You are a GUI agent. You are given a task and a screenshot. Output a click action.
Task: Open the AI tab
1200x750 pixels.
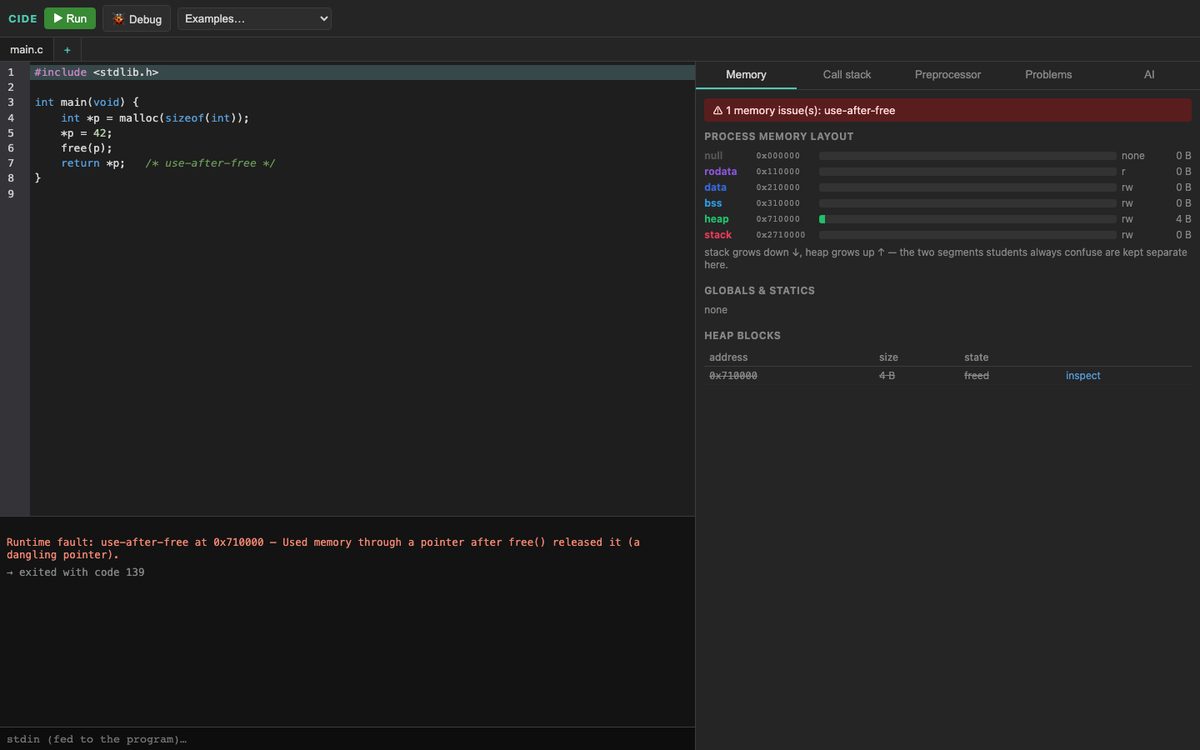pyautogui.click(x=1149, y=75)
